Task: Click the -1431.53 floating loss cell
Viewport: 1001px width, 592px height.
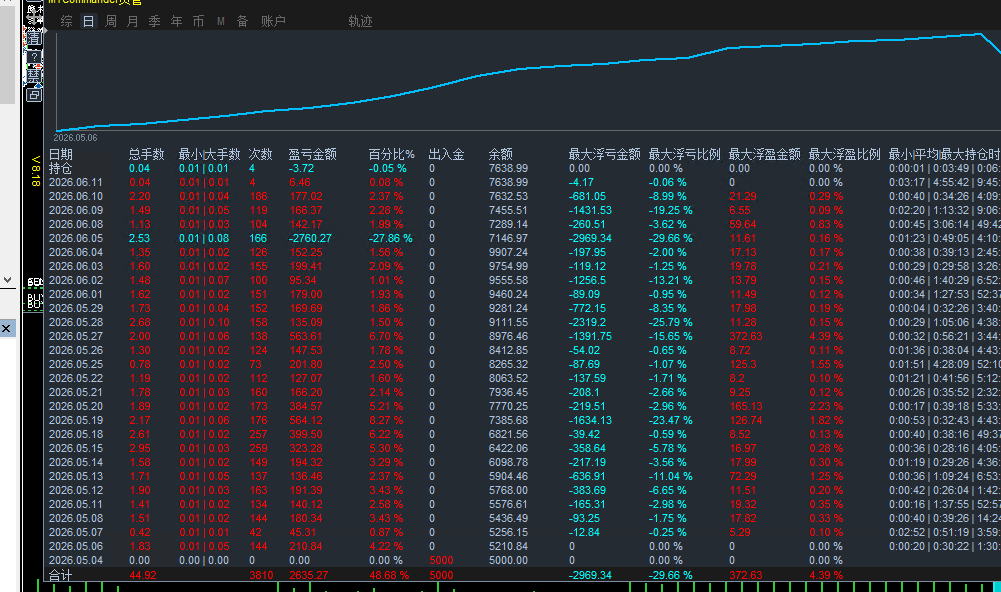Action: [590, 210]
